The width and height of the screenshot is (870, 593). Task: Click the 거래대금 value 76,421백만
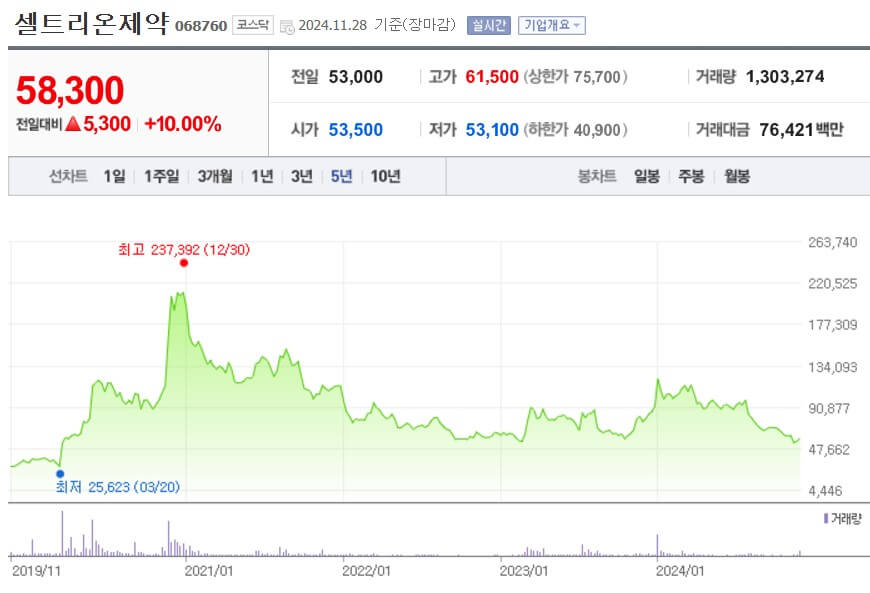point(801,130)
